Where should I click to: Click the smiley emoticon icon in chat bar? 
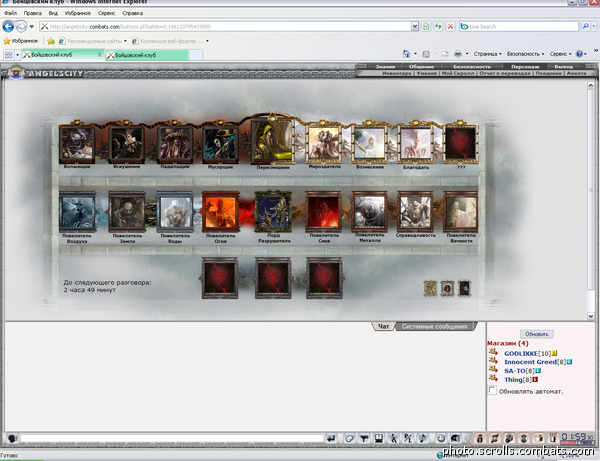(x=441, y=438)
